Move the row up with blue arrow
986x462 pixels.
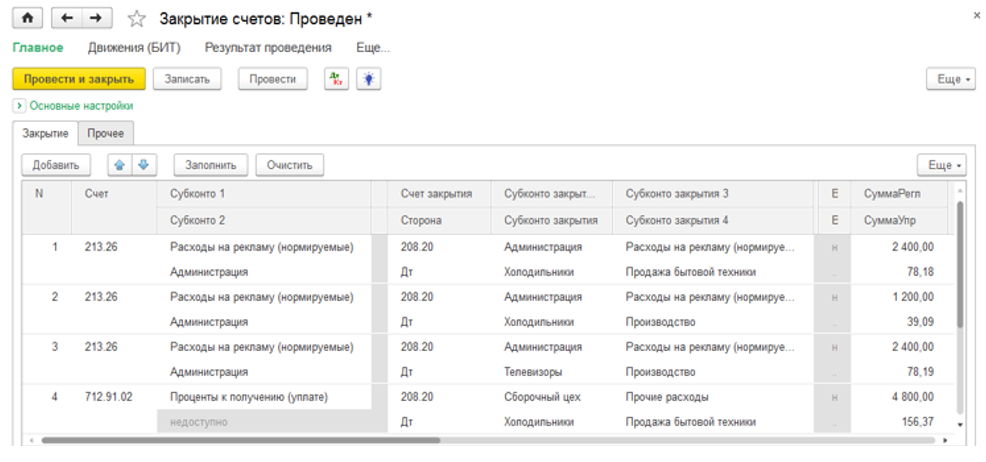pos(119,164)
